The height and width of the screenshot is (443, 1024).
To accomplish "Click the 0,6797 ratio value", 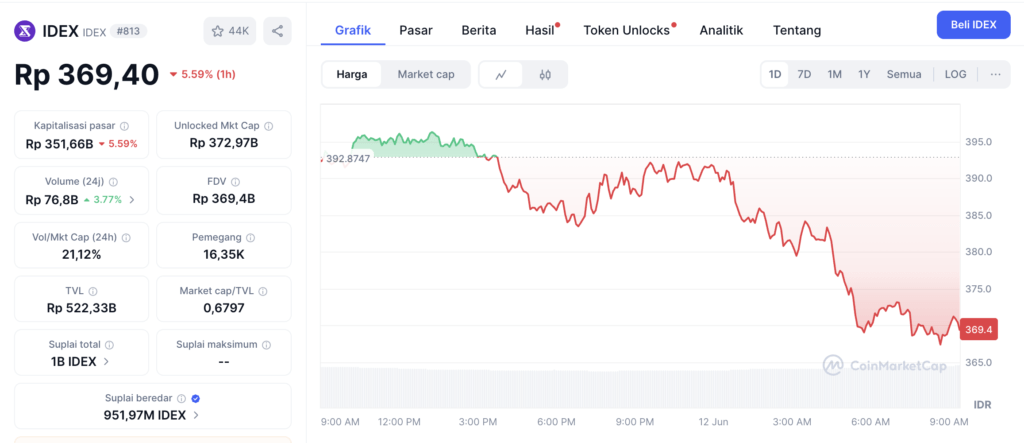I will coord(224,308).
